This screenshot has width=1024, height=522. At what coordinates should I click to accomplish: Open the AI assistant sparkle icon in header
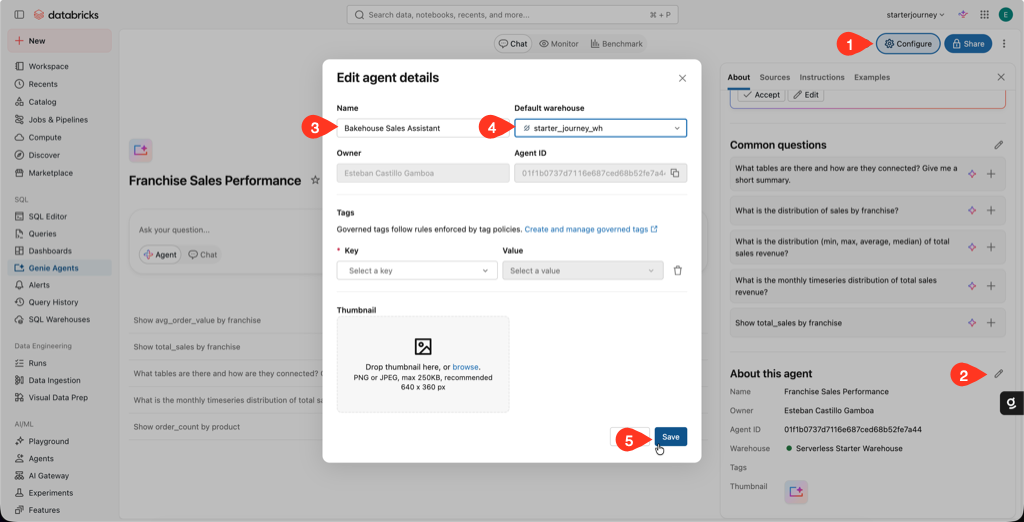pos(963,14)
